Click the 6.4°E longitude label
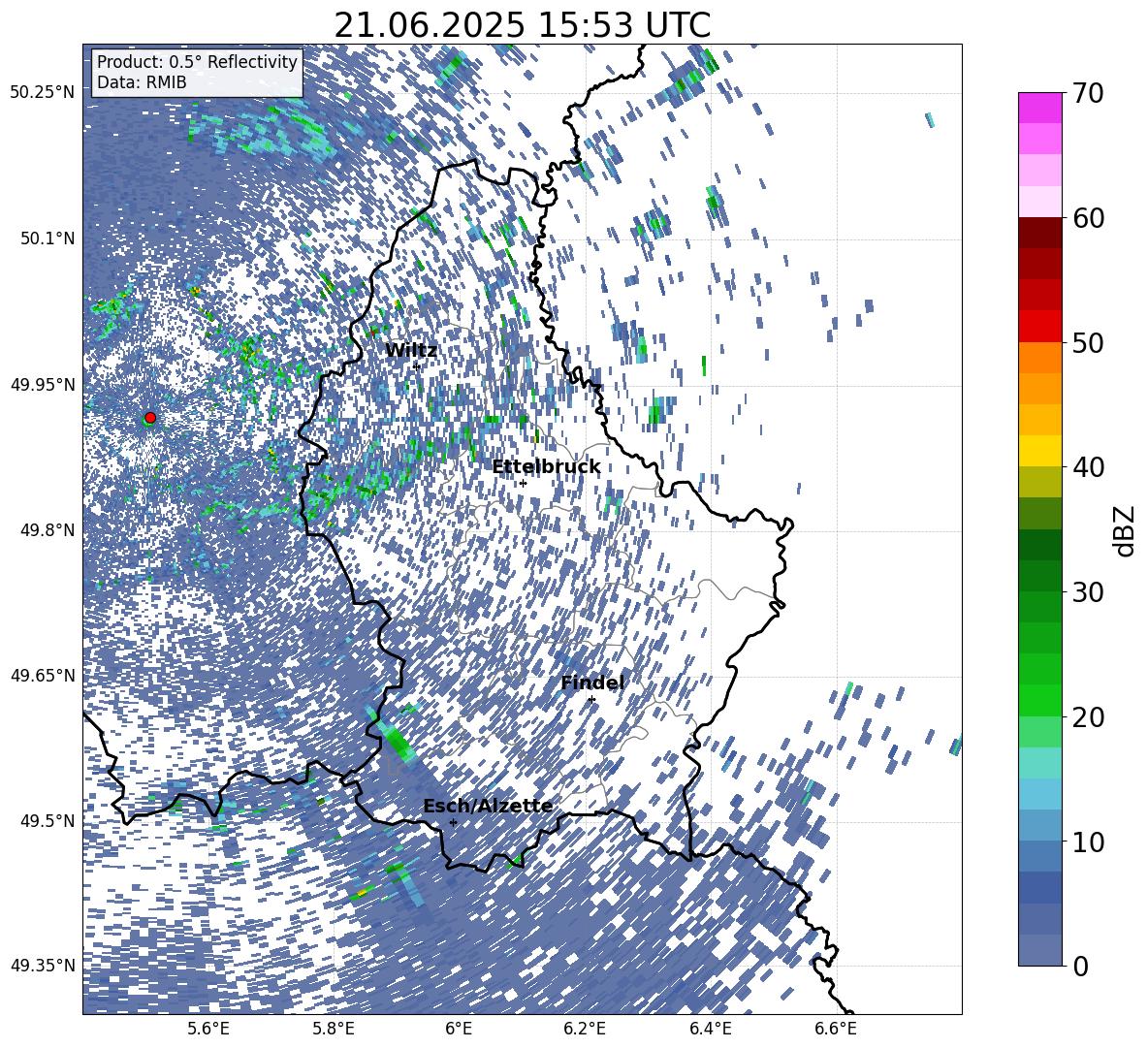Screen dimensions: 1148x1048 point(711,1030)
